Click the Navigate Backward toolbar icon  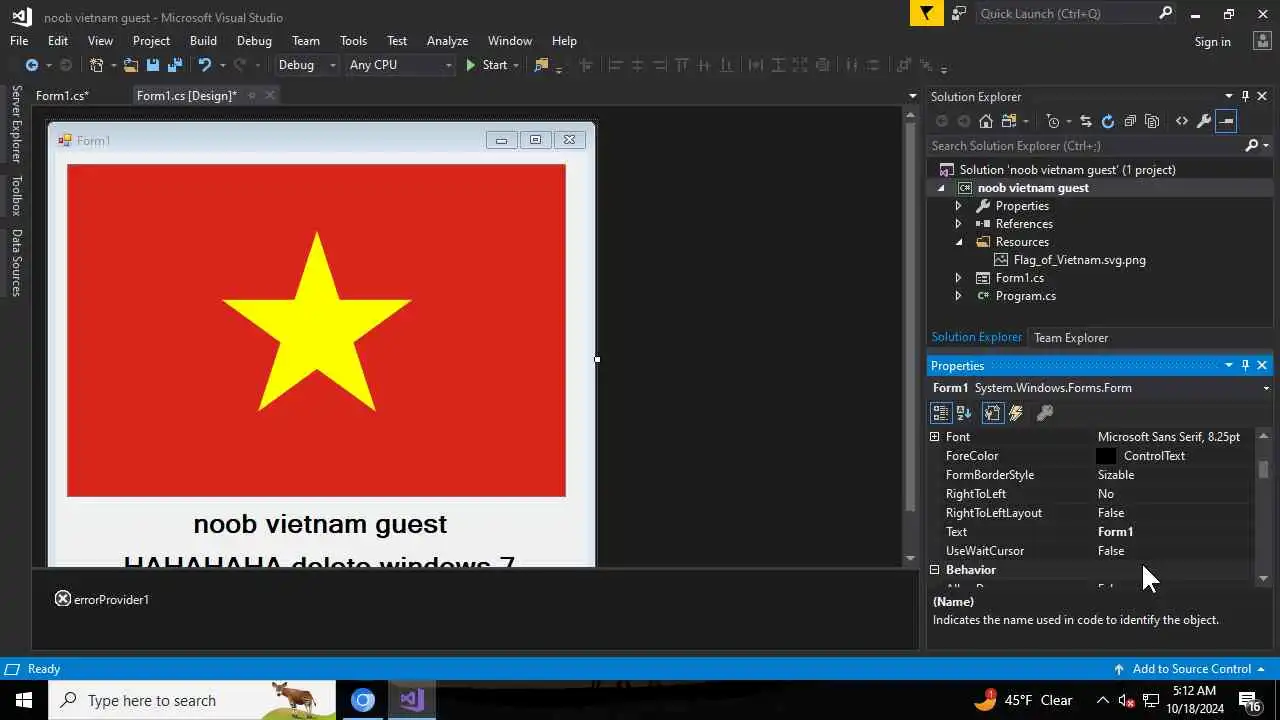tap(32, 65)
